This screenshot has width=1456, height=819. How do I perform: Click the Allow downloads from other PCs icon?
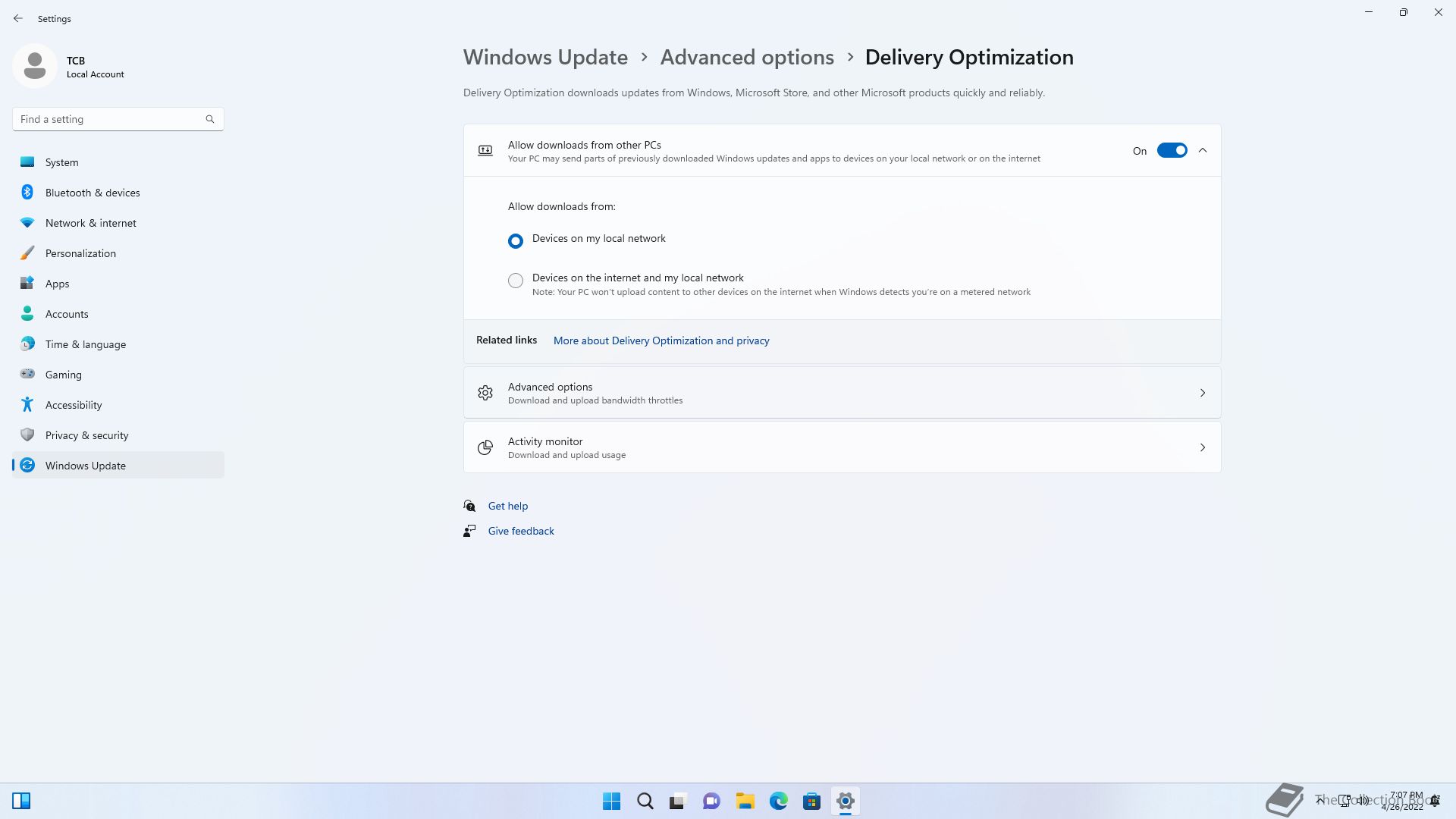coord(485,151)
